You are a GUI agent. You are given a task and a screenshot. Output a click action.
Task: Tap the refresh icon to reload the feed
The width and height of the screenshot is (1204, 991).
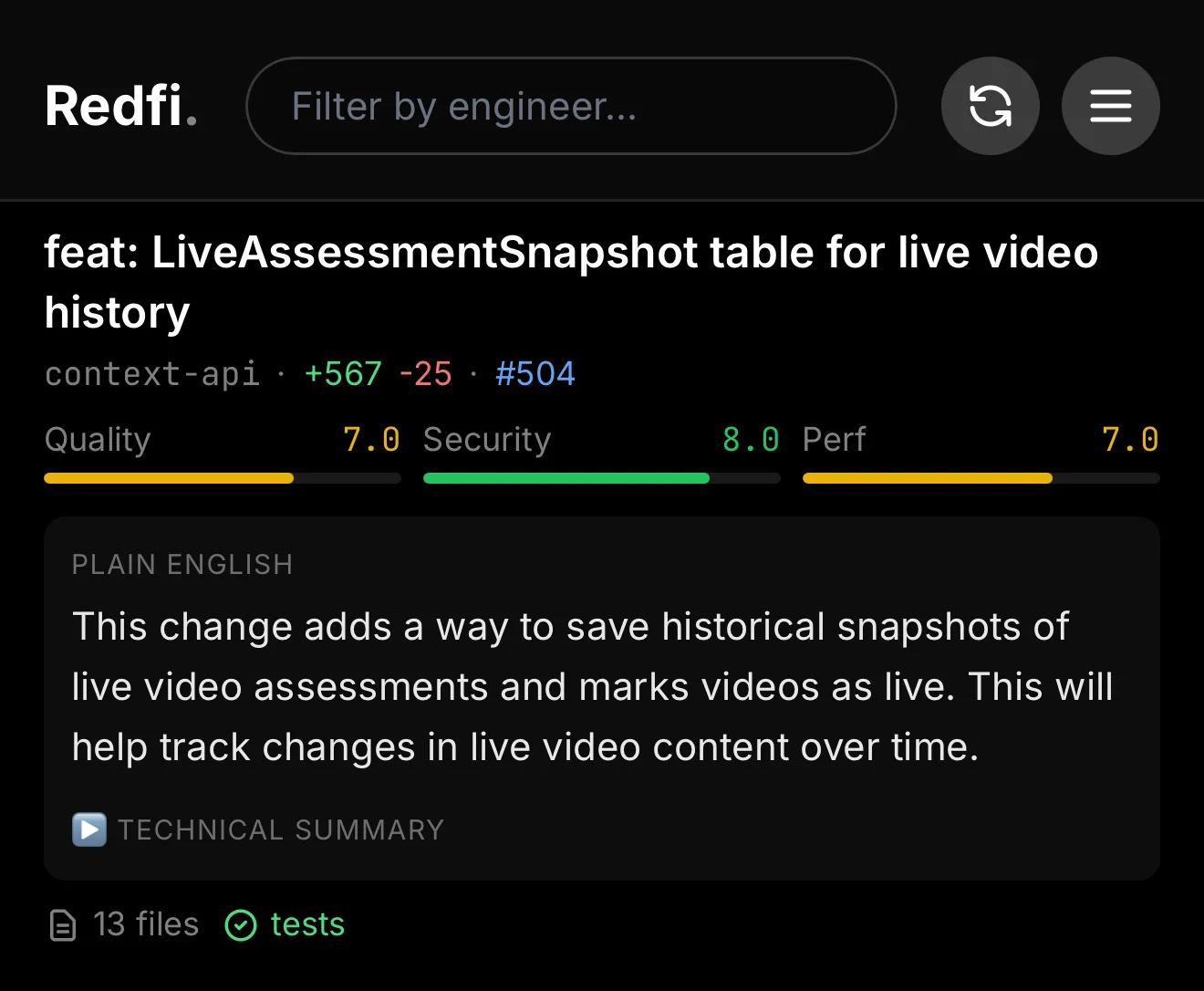990,105
